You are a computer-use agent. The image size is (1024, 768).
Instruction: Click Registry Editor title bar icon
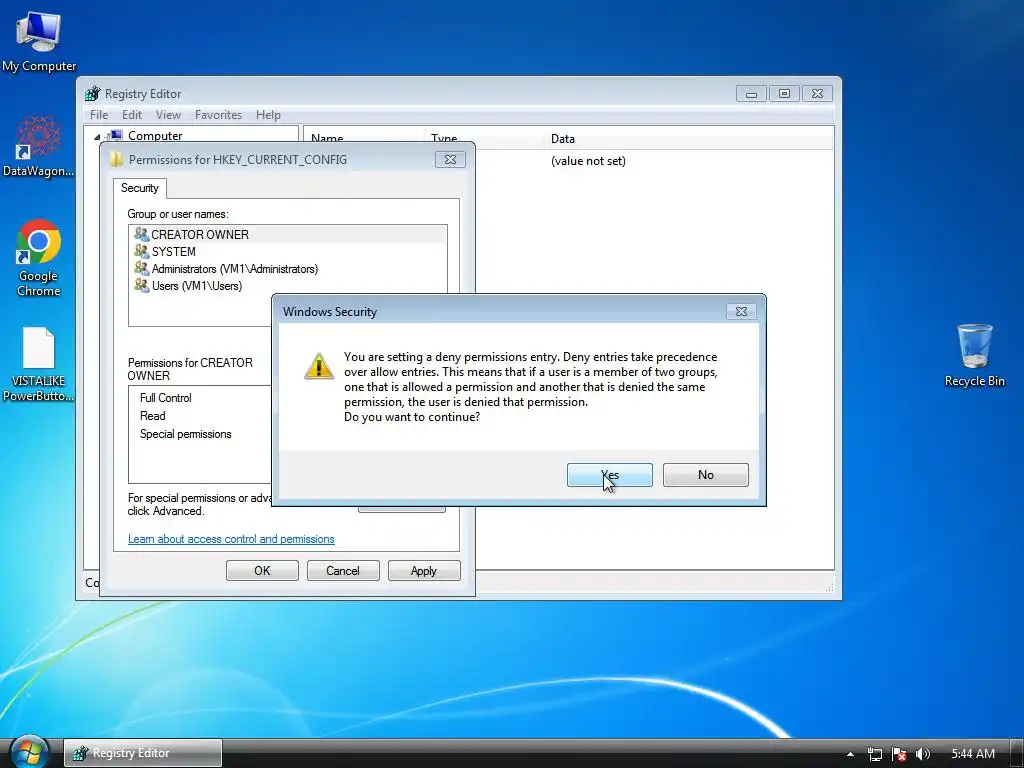pos(93,93)
